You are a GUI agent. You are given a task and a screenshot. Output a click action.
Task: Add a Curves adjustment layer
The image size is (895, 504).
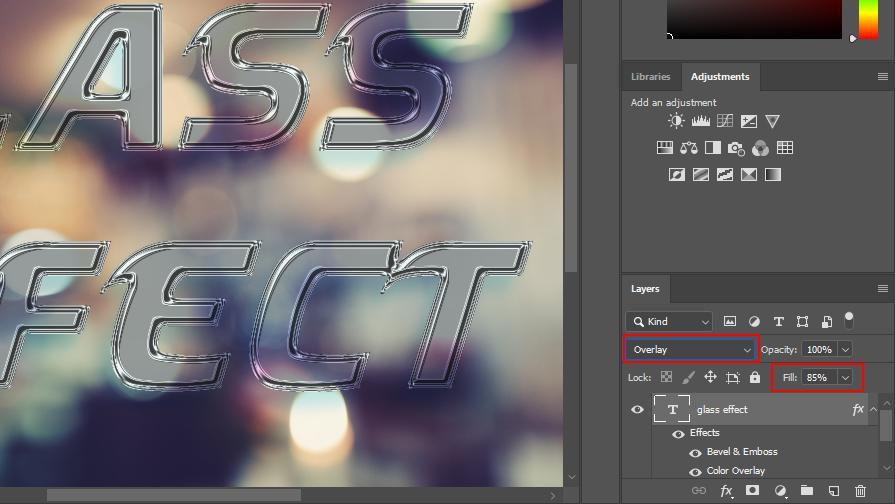click(x=724, y=121)
